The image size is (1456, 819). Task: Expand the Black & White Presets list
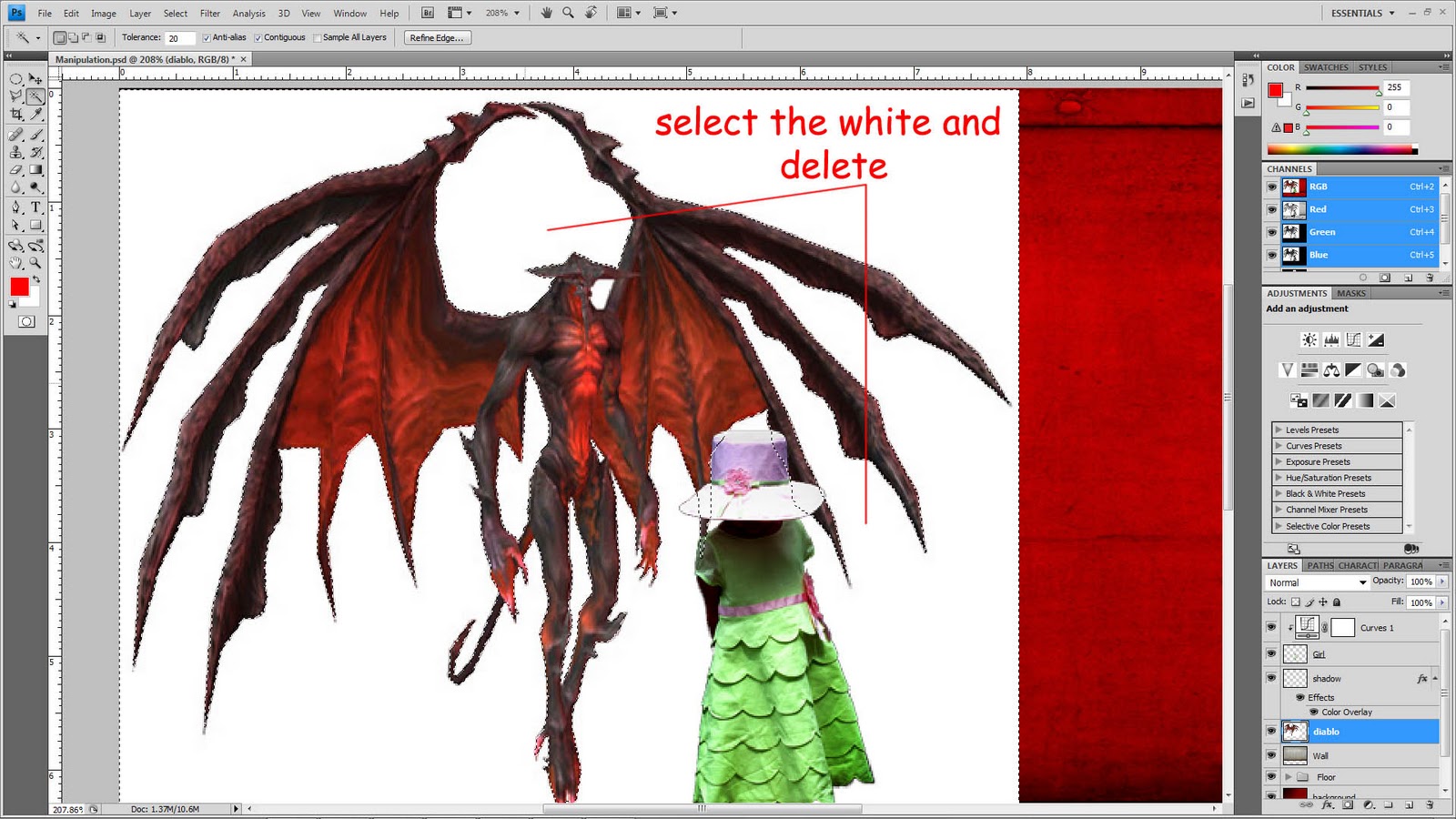pyautogui.click(x=1279, y=493)
